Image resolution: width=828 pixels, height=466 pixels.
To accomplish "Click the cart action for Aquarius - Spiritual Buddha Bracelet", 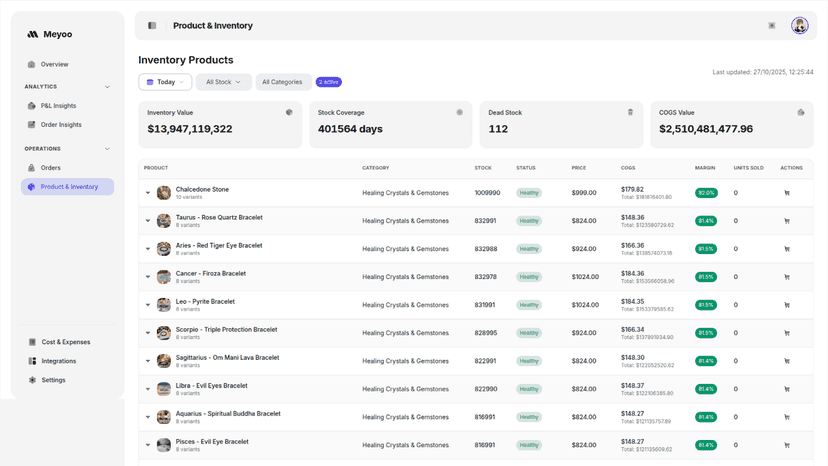I will coord(787,417).
